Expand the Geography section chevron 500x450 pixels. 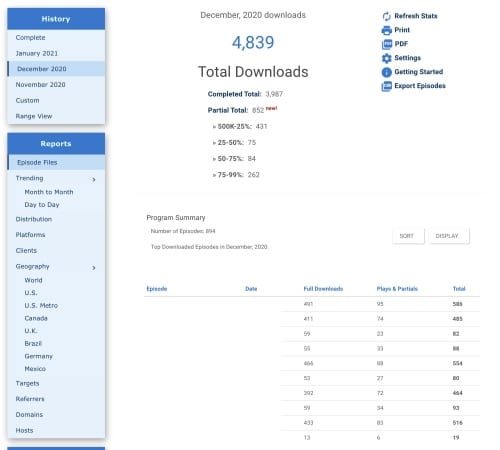pos(94,268)
